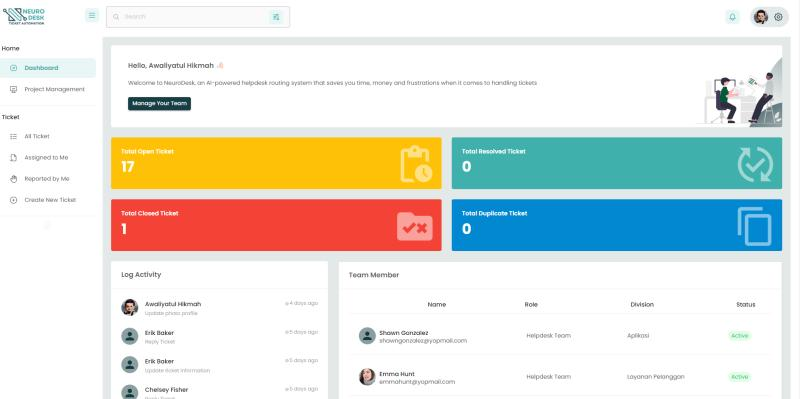Click the copy icon on Duplicate Ticket card
Viewport: 800px width, 399px height.
(x=755, y=226)
